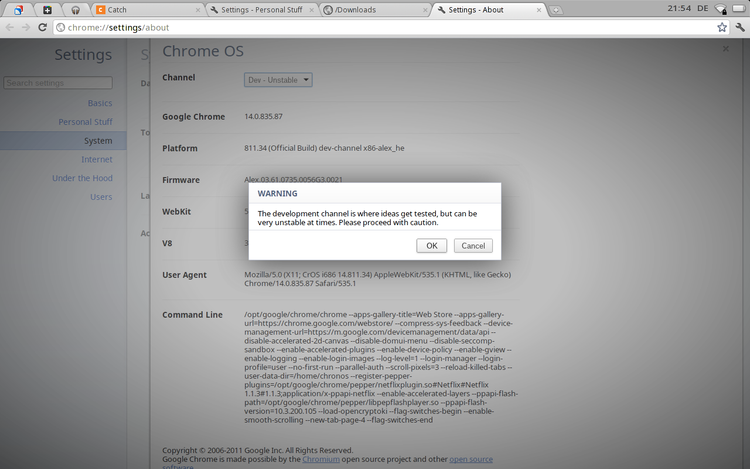Click the chrome://settings/about address bar

[x=380, y=27]
